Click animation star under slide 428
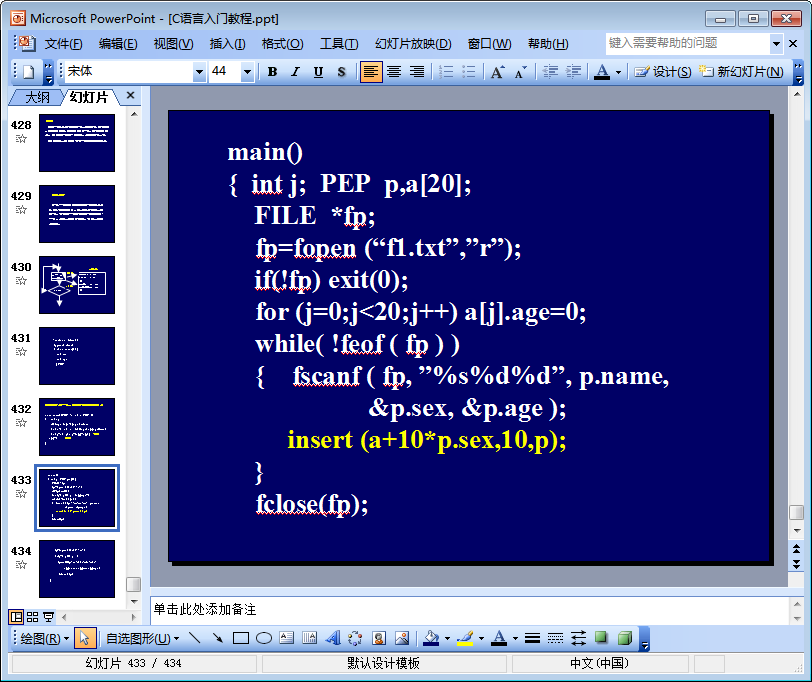The height and width of the screenshot is (682, 812). [x=21, y=139]
